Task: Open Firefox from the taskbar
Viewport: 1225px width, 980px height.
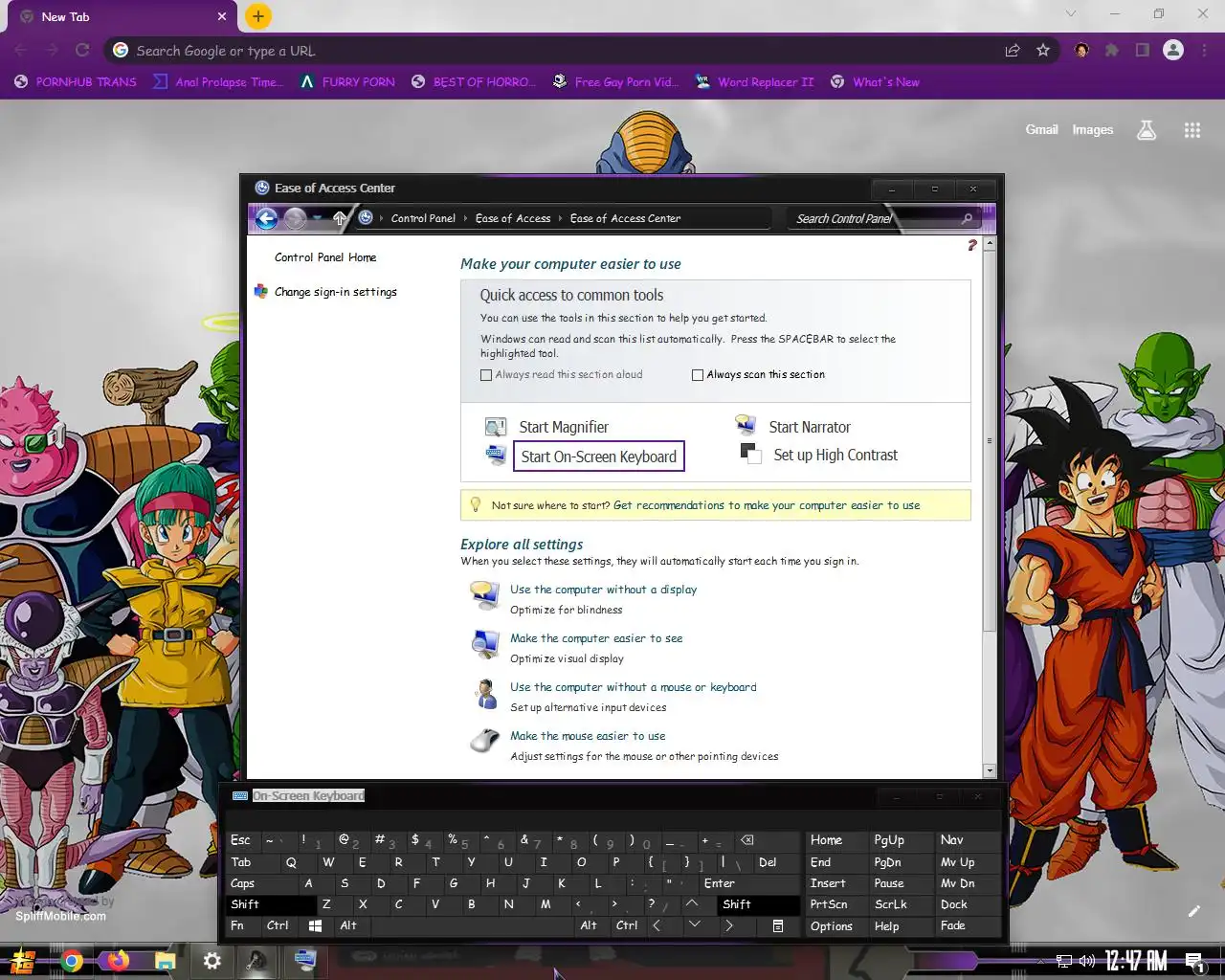Action: pos(119,960)
